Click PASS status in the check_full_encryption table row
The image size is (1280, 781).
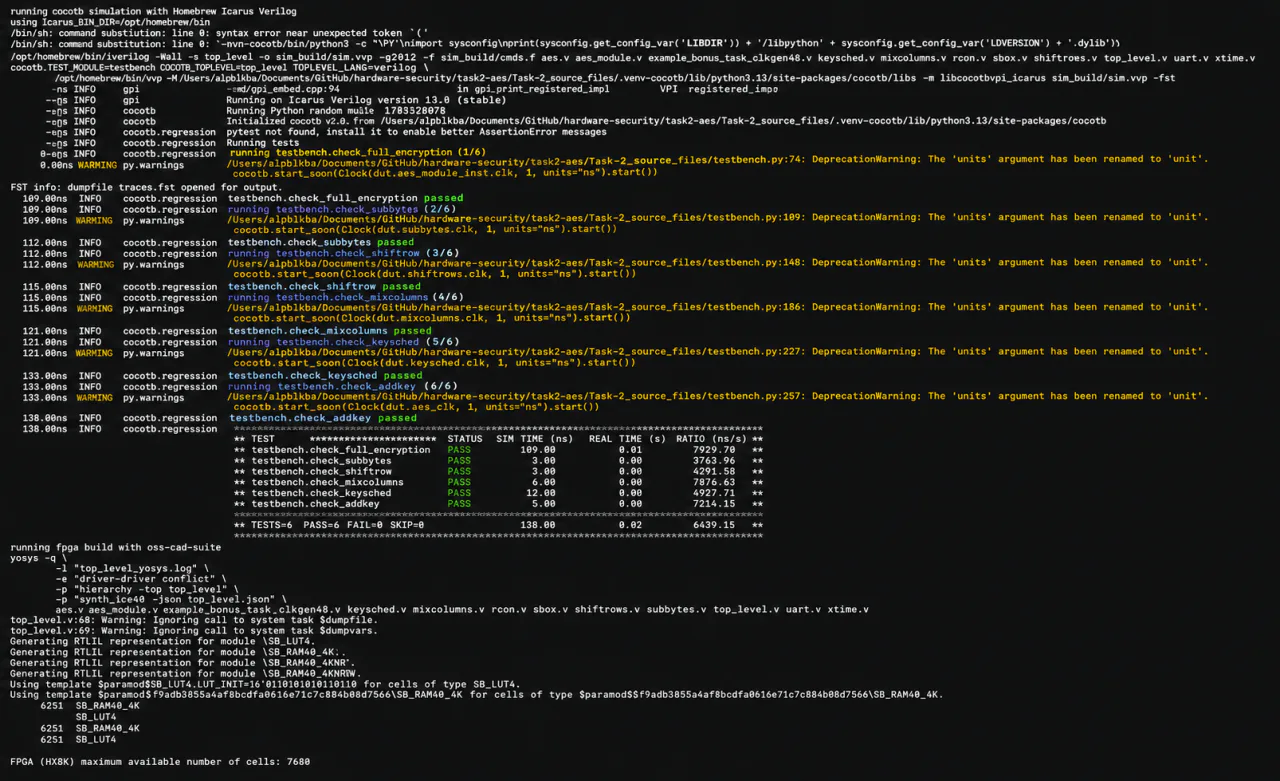459,450
